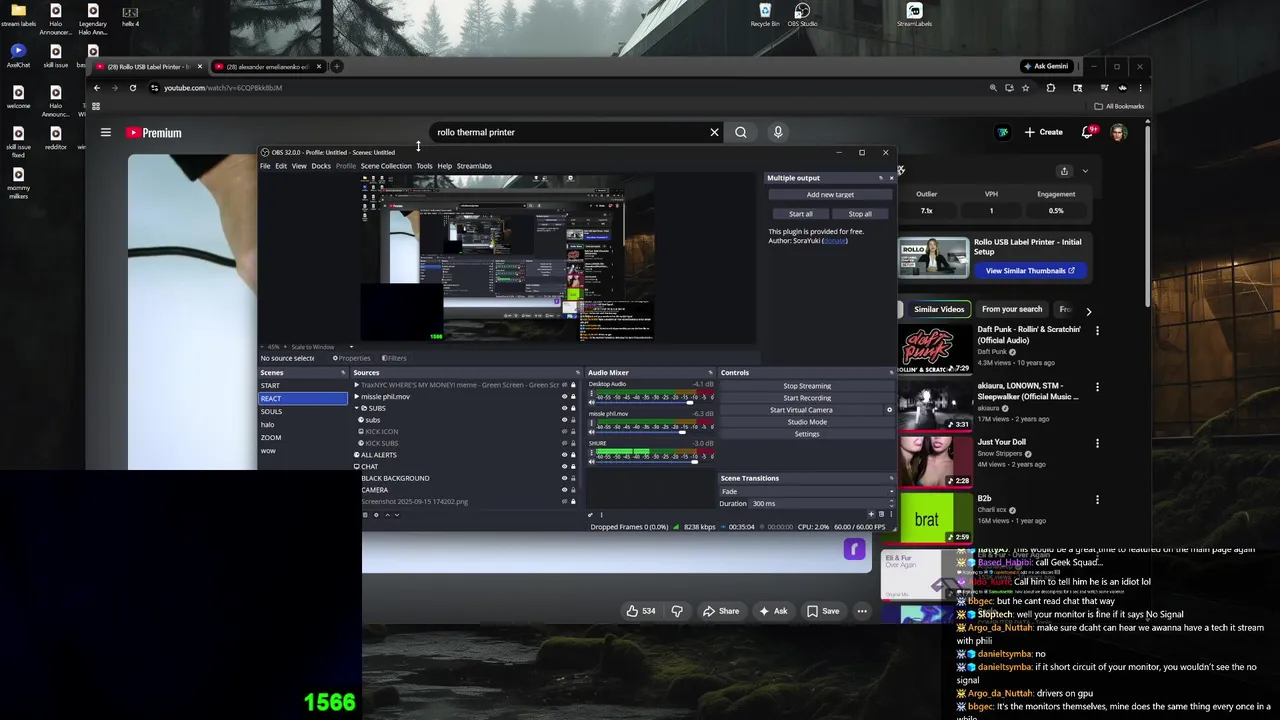Open StreamLabels desktop shortcut
Image resolution: width=1280 pixels, height=720 pixels.
tap(914, 15)
